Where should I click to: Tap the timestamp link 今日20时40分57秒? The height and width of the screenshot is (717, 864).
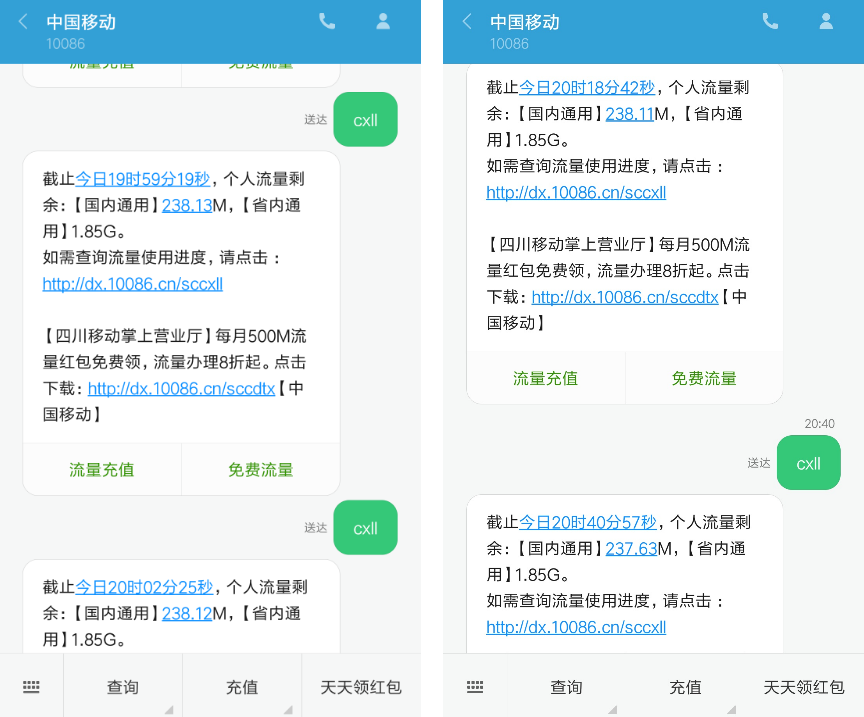(587, 522)
